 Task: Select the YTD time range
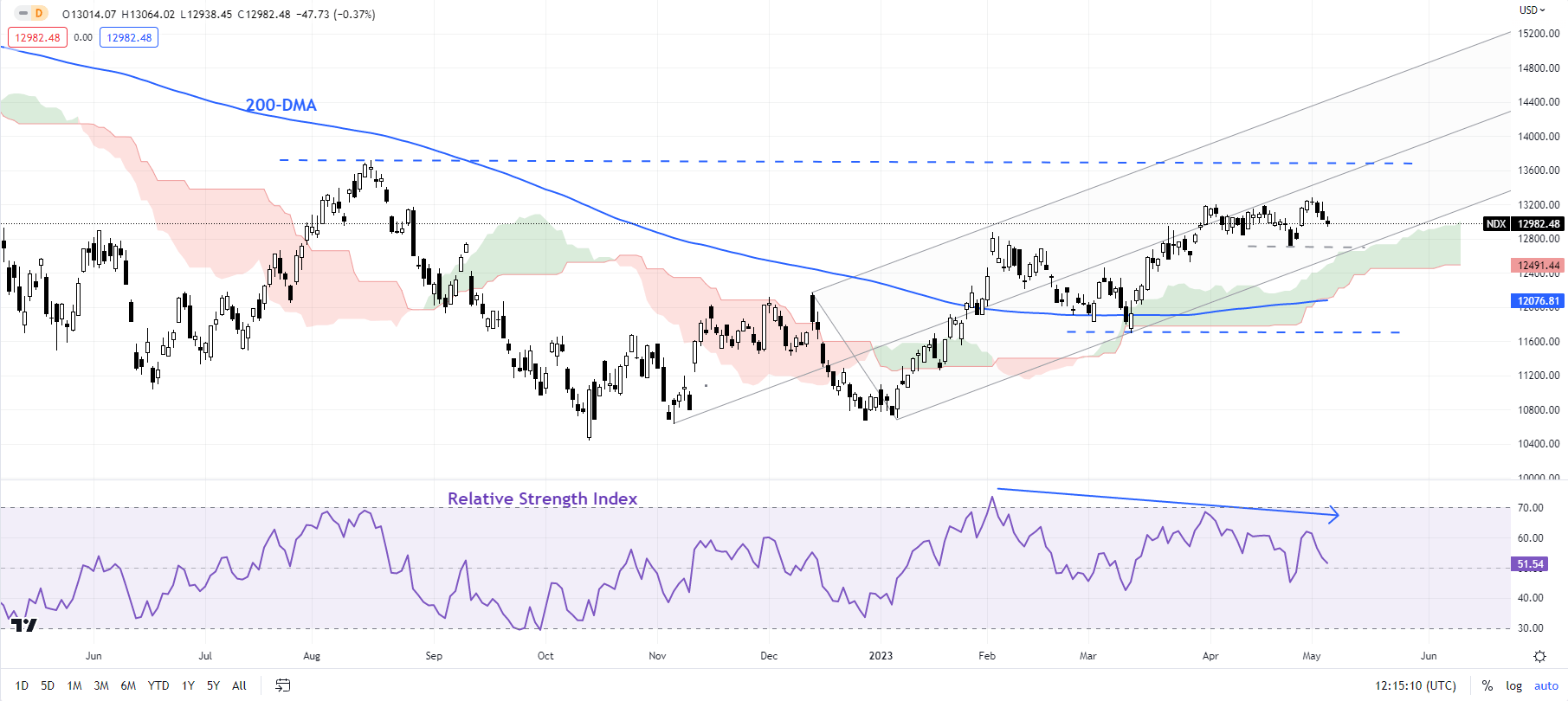(158, 685)
